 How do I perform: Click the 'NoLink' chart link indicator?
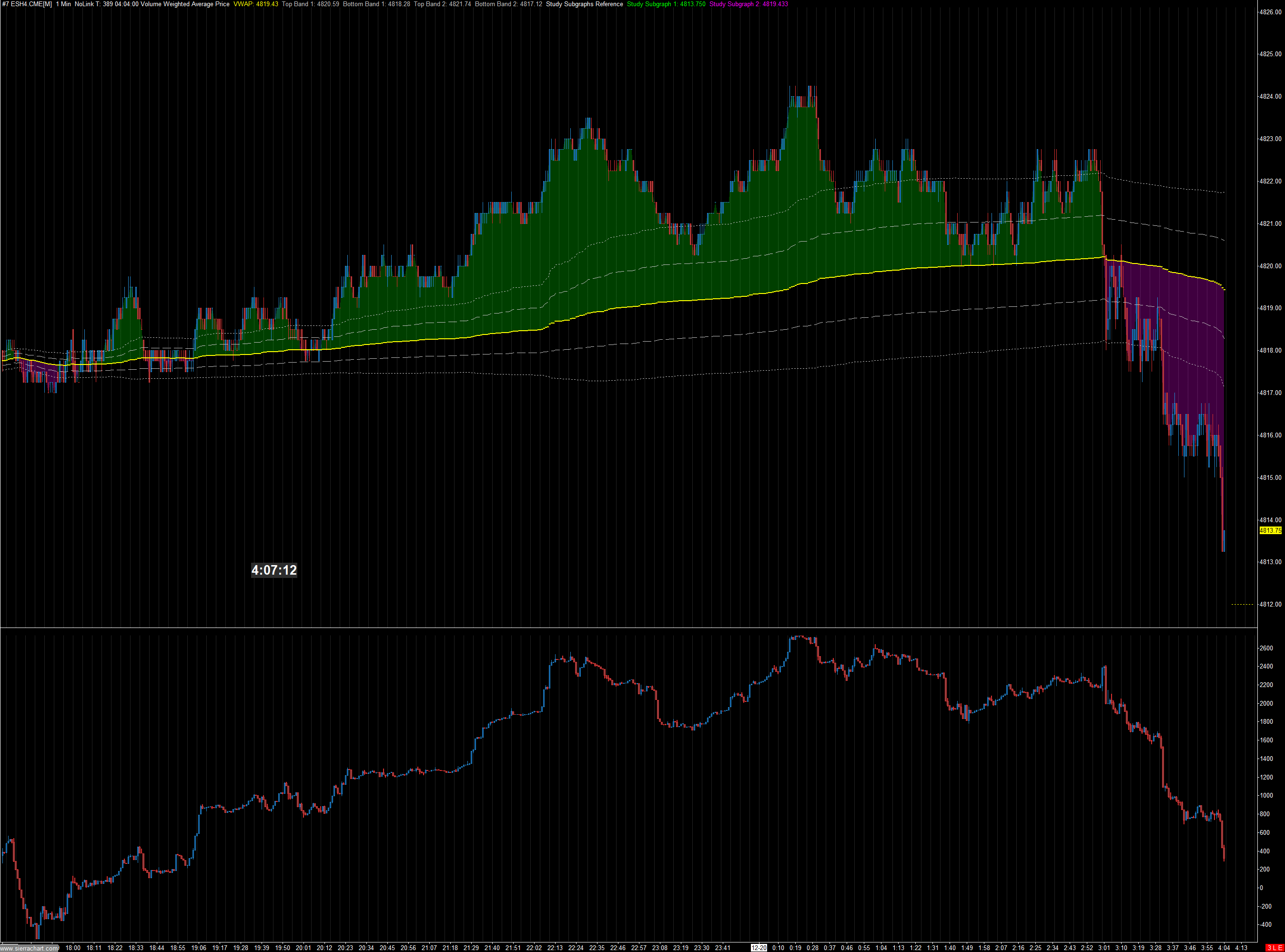click(x=84, y=4)
